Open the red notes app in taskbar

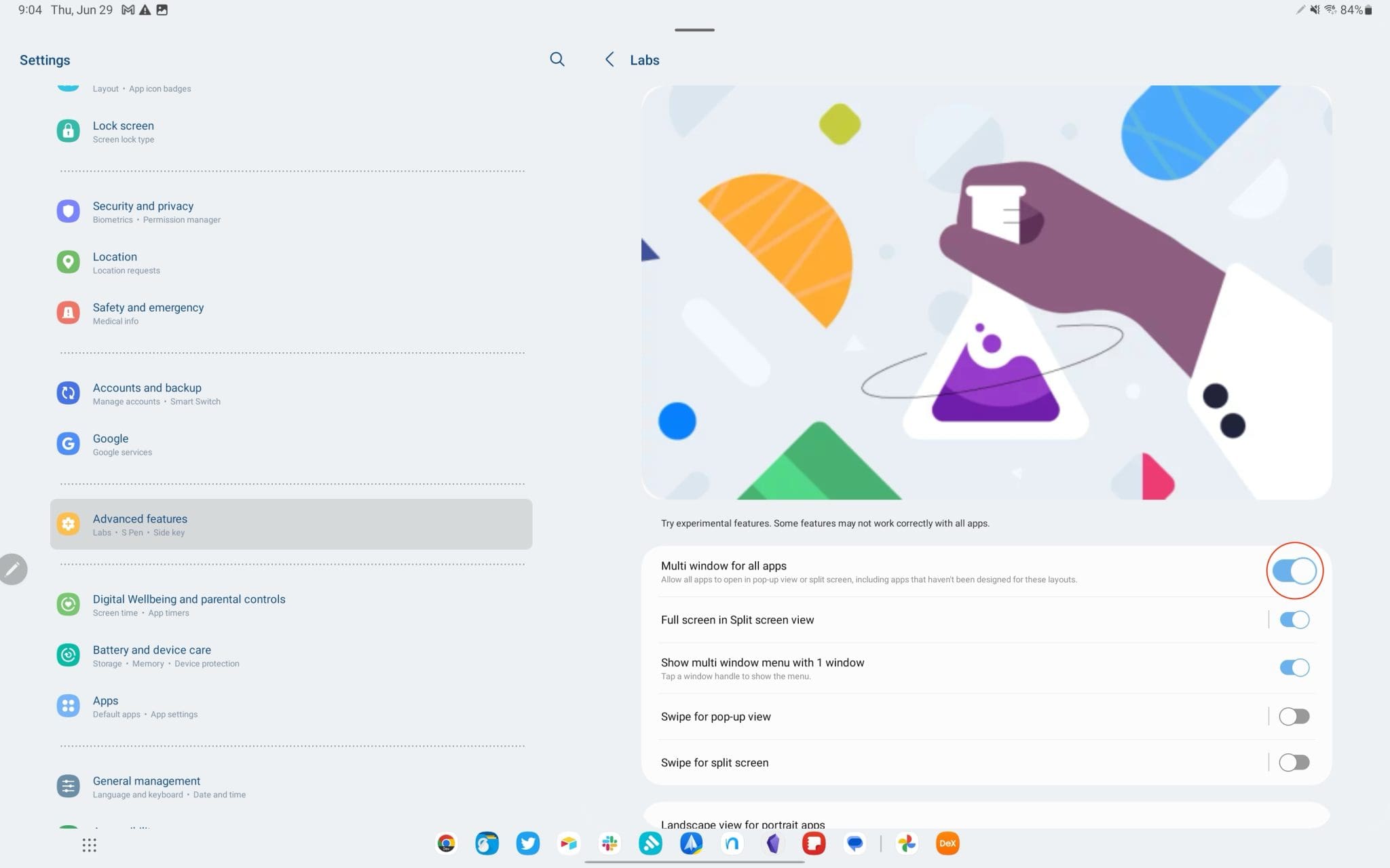point(814,844)
